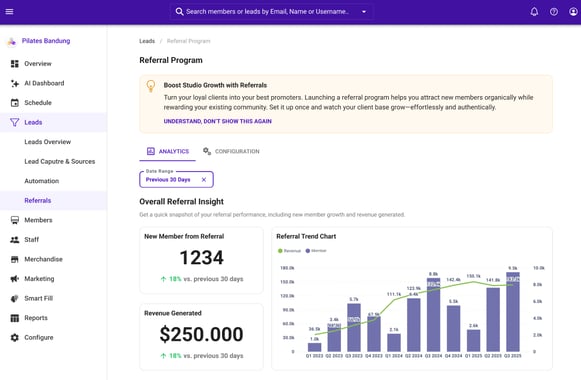Open AI Dashboard in the sidebar
Viewport: 581px width, 380px height.
click(54, 83)
